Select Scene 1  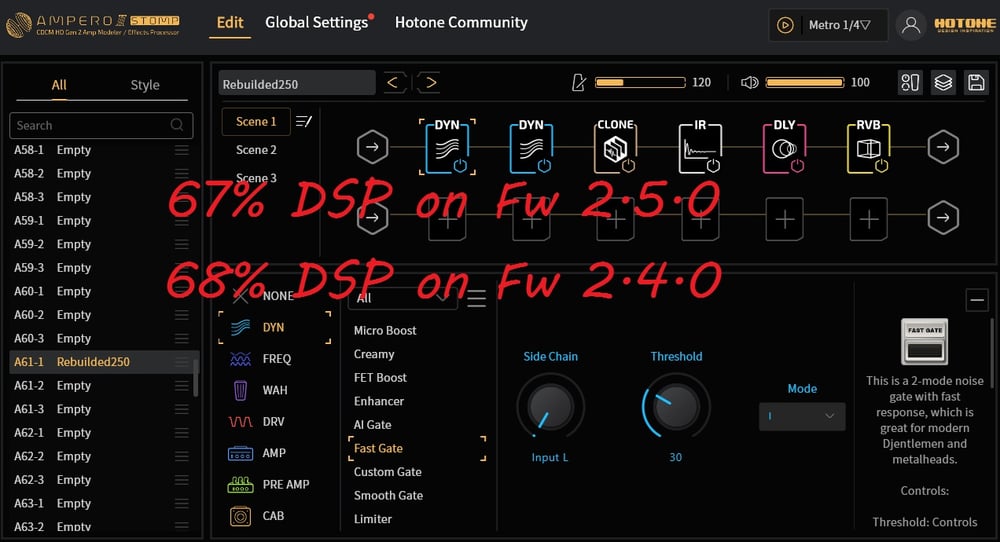[256, 121]
